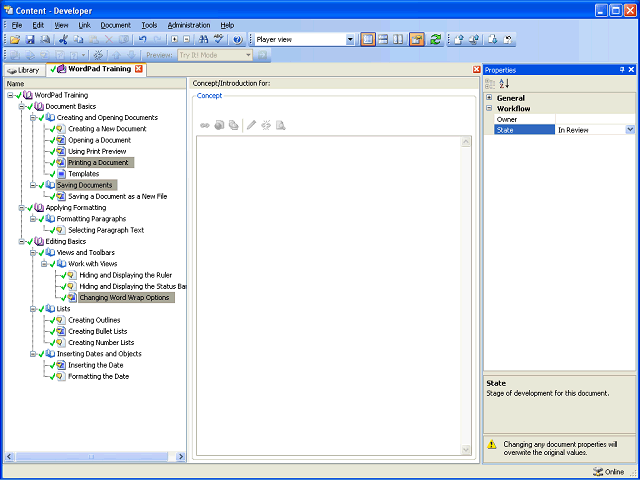Viewport: 640px width, 480px height.
Task: Click the tree's horizontal scrollbar left arrow
Action: click(x=9, y=457)
